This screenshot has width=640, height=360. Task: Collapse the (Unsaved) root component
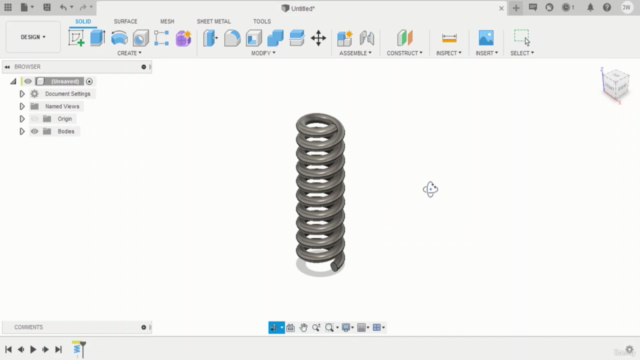[x=13, y=82]
